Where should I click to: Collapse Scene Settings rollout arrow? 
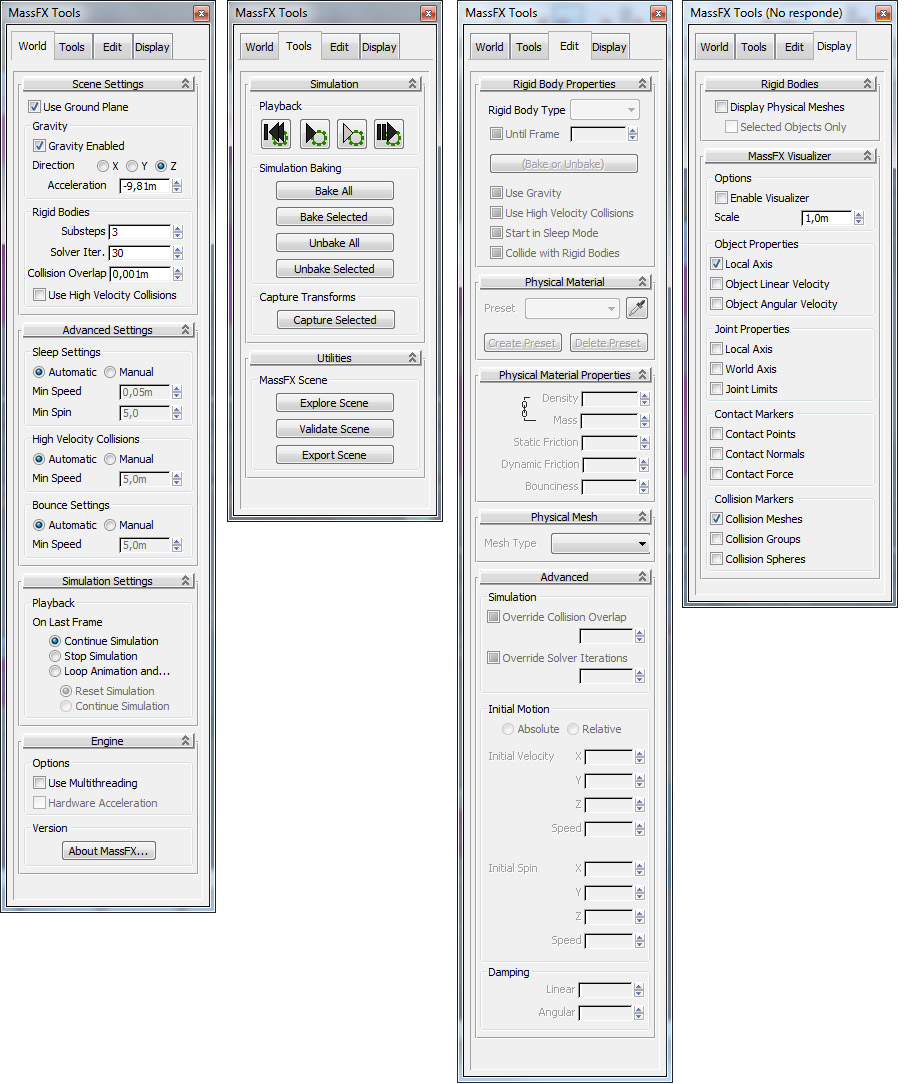pos(185,84)
